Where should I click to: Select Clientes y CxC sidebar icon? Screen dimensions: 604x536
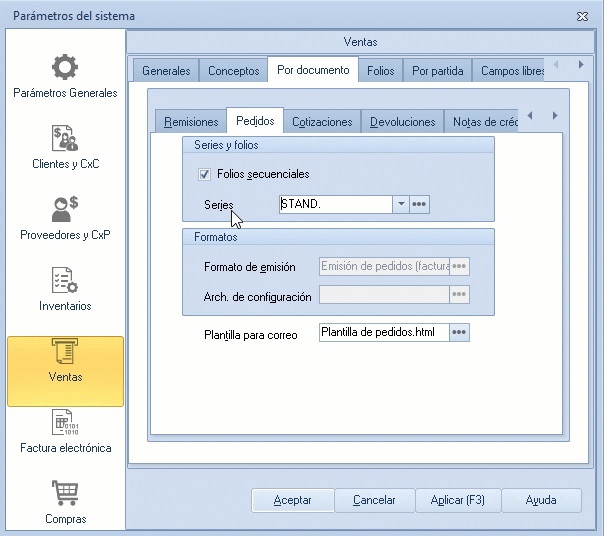tap(65, 139)
